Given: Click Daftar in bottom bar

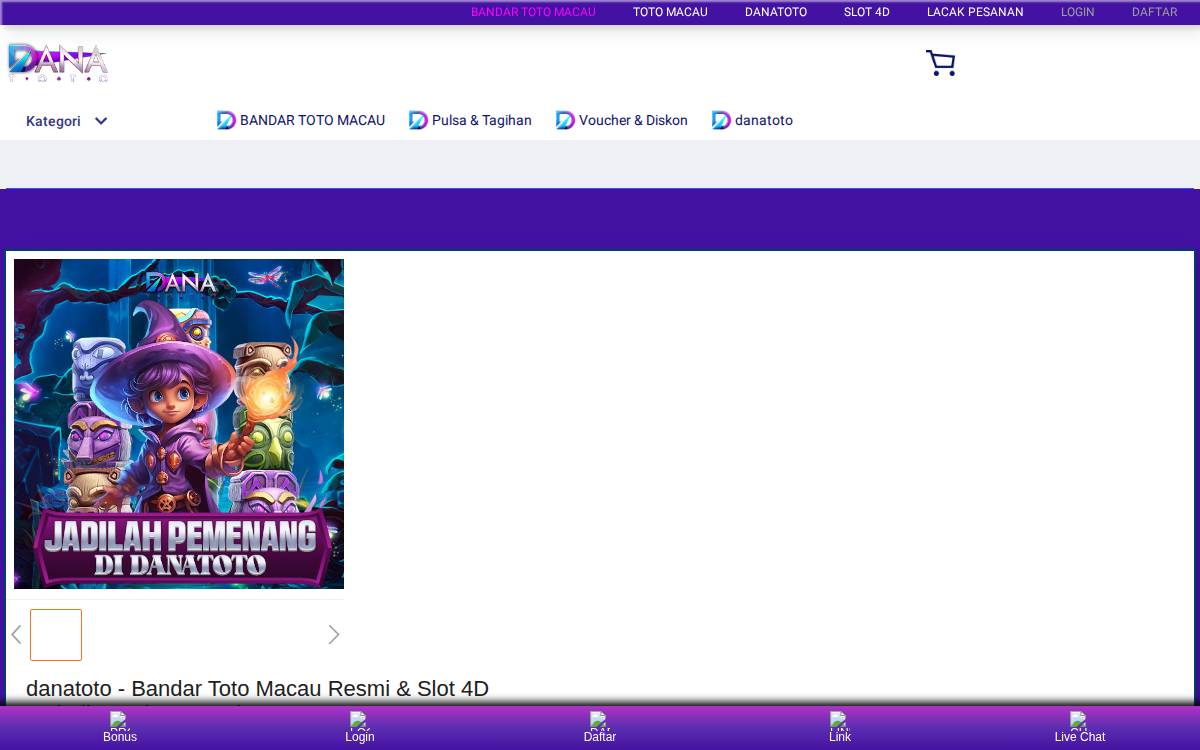Looking at the screenshot, I should pos(600,728).
